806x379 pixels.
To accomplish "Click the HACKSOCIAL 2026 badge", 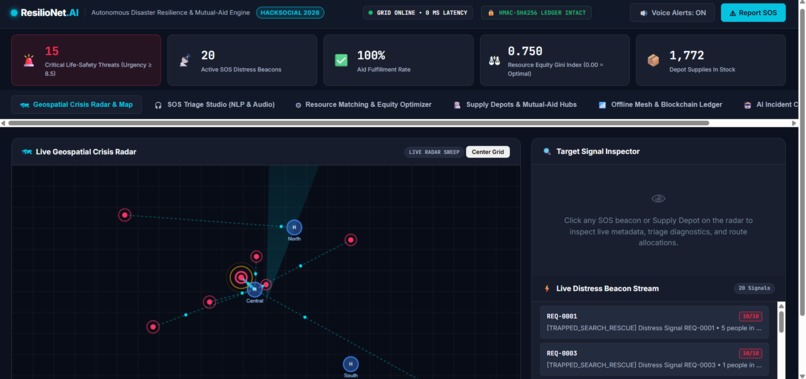I will (290, 13).
